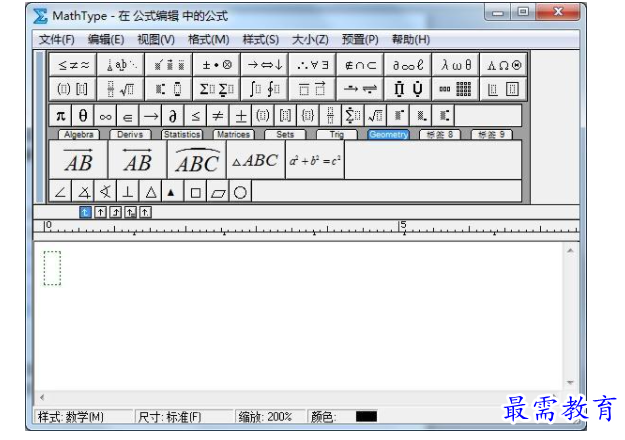Insert the circle symbol
This screenshot has width=625, height=440.
[x=240, y=192]
